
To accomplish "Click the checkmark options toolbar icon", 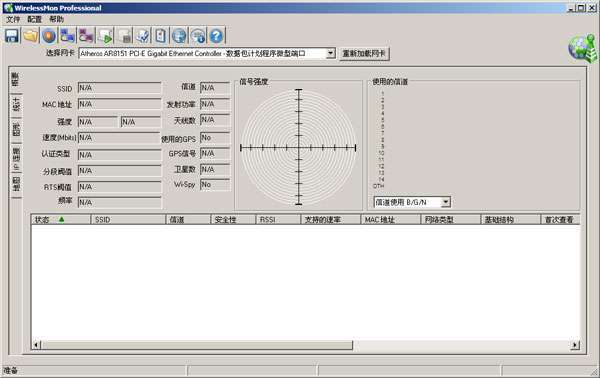I will coord(142,36).
